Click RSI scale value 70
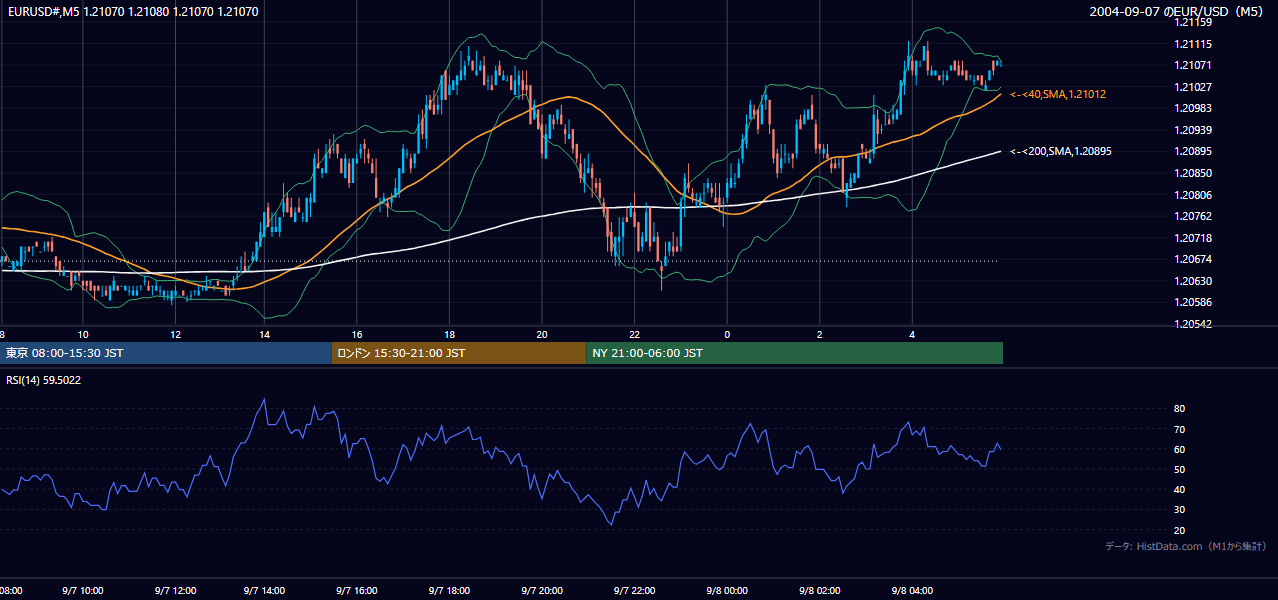This screenshot has width=1278, height=600. pyautogui.click(x=1180, y=429)
